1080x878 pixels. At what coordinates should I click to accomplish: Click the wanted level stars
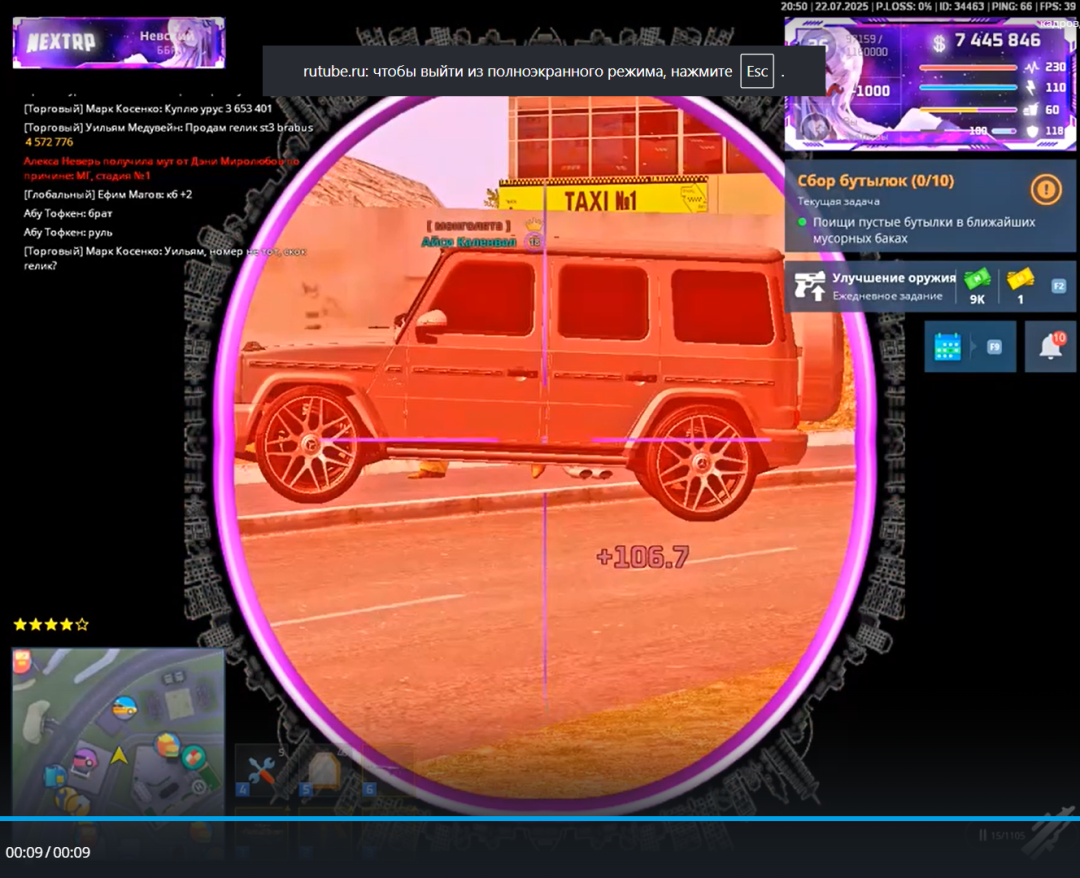click(x=51, y=625)
